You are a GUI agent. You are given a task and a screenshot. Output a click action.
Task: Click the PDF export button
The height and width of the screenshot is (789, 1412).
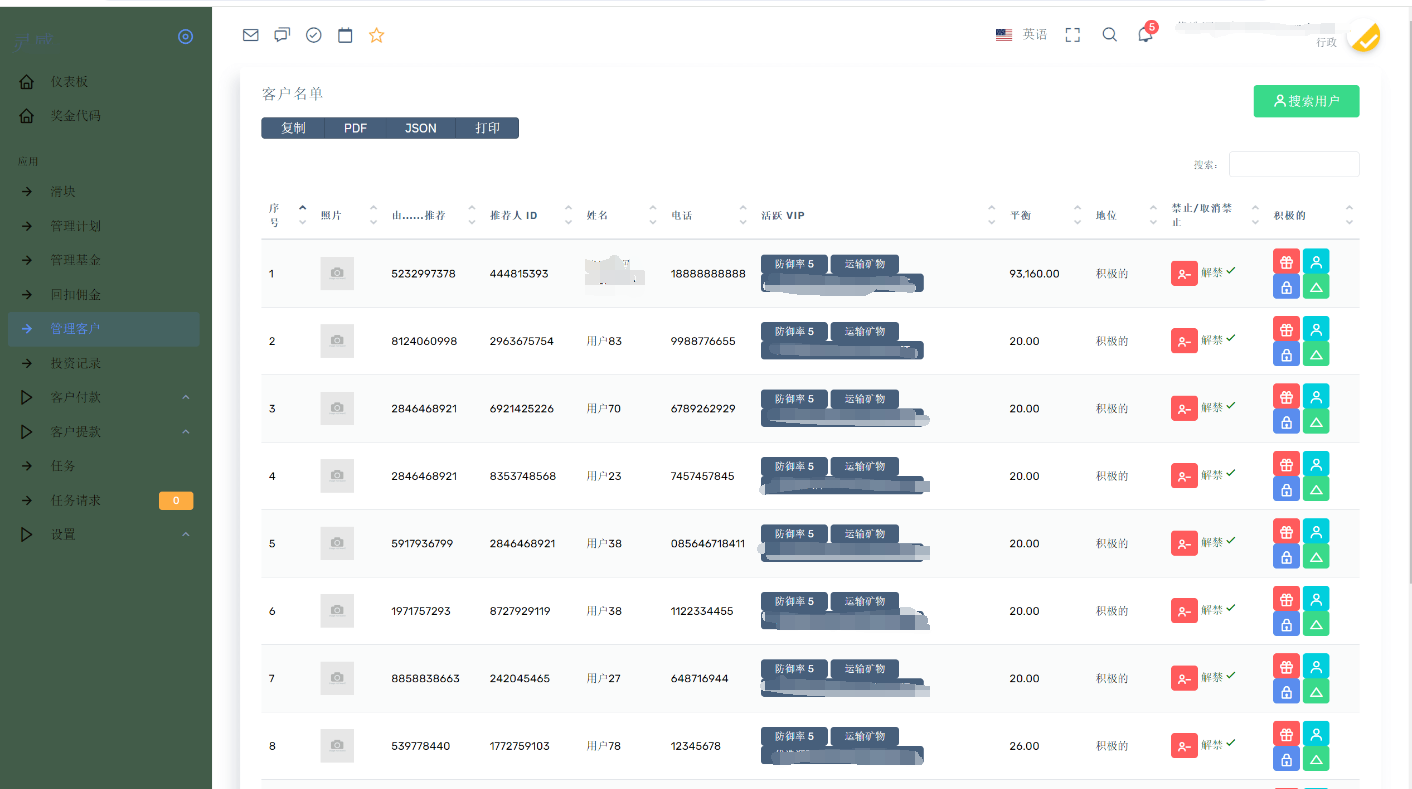pyautogui.click(x=355, y=128)
